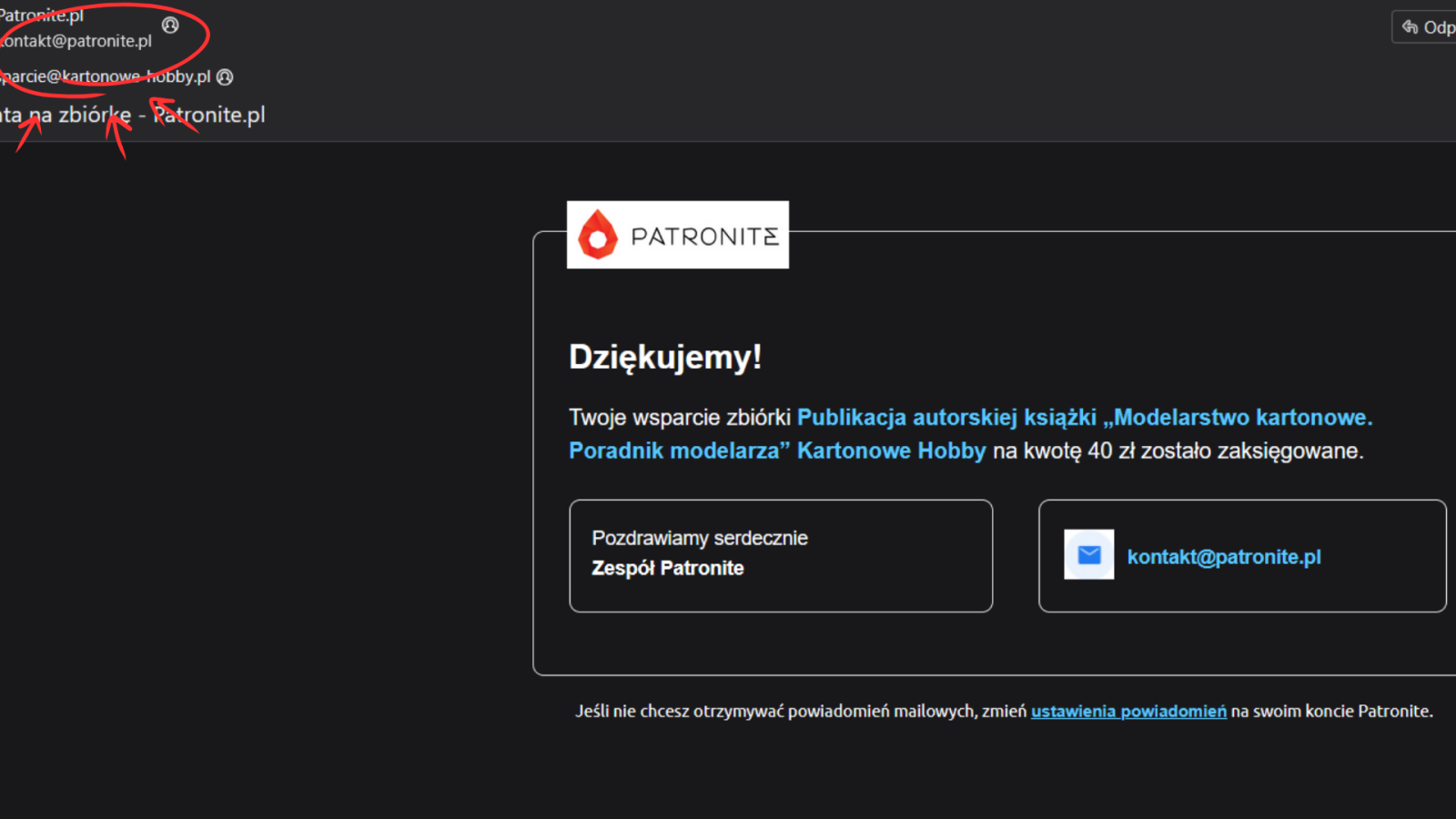Viewport: 1456px width, 819px height.
Task: Click kontakt@patronite.pl link next to envelope
Action: [1223, 557]
